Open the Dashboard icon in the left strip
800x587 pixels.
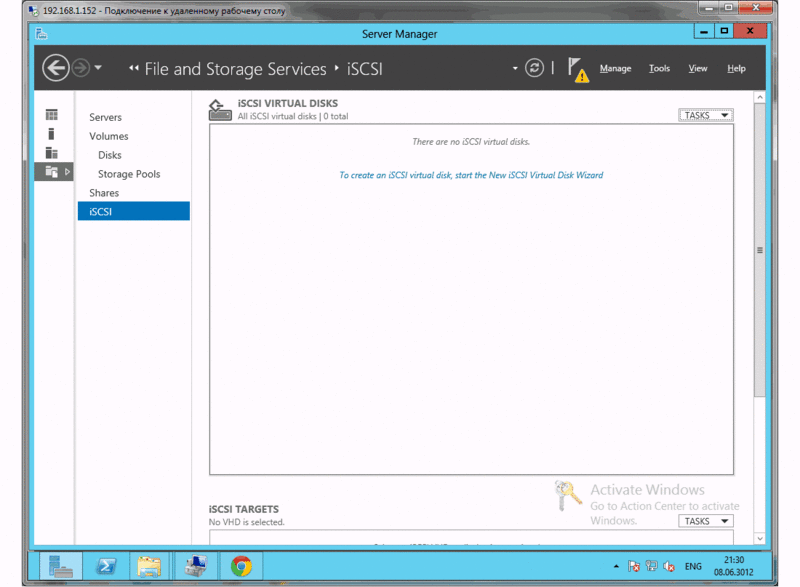coord(52,115)
